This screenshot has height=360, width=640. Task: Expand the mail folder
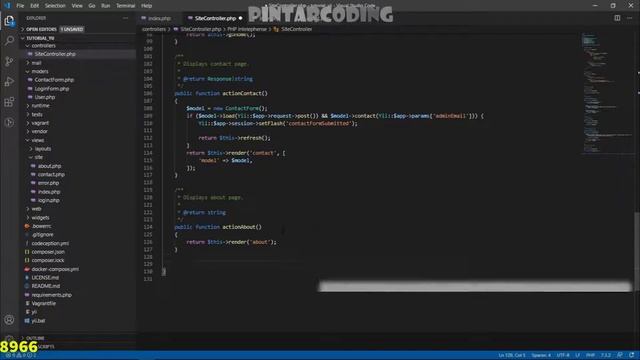pos(36,63)
